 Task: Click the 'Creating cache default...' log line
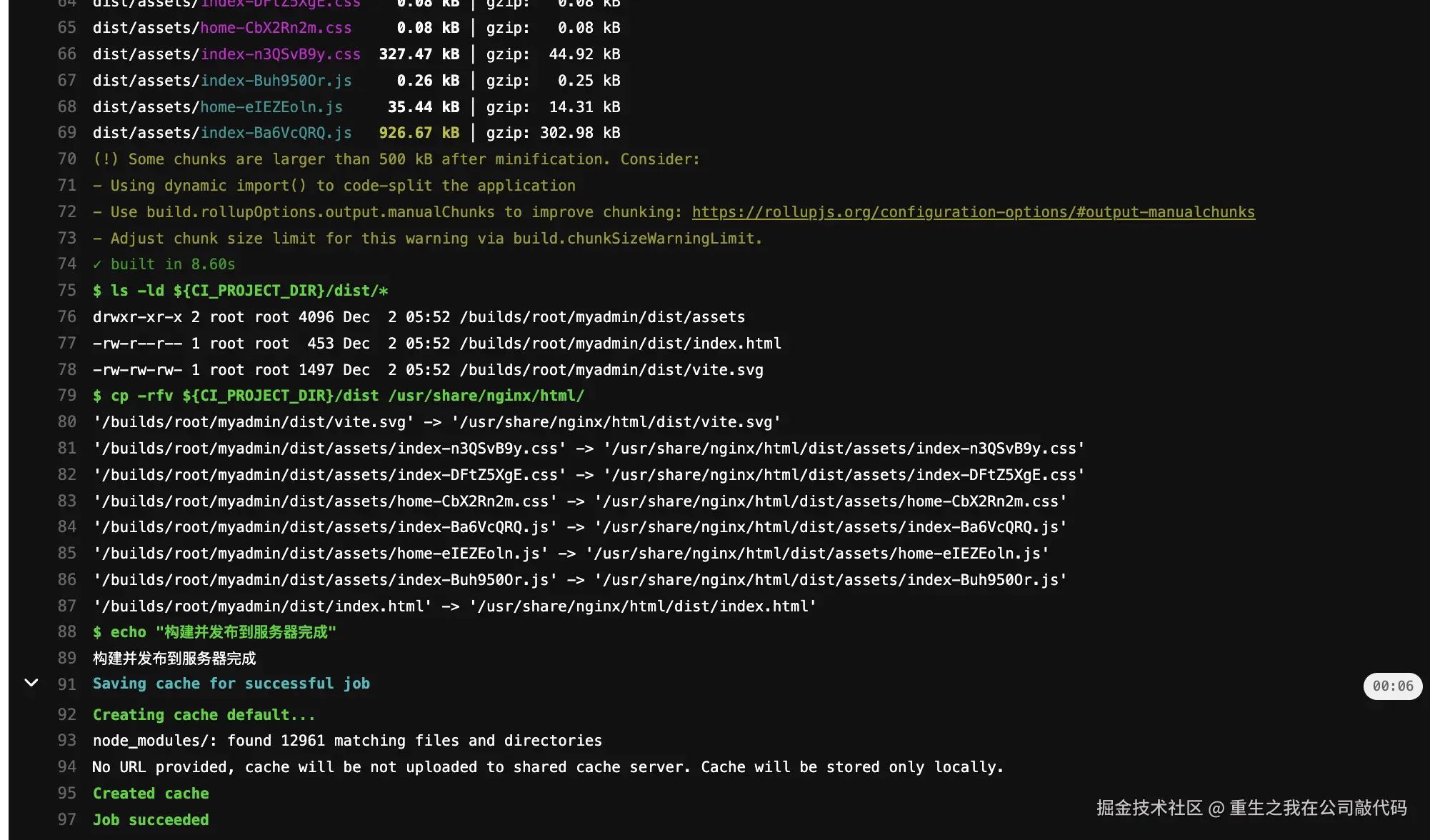point(204,715)
